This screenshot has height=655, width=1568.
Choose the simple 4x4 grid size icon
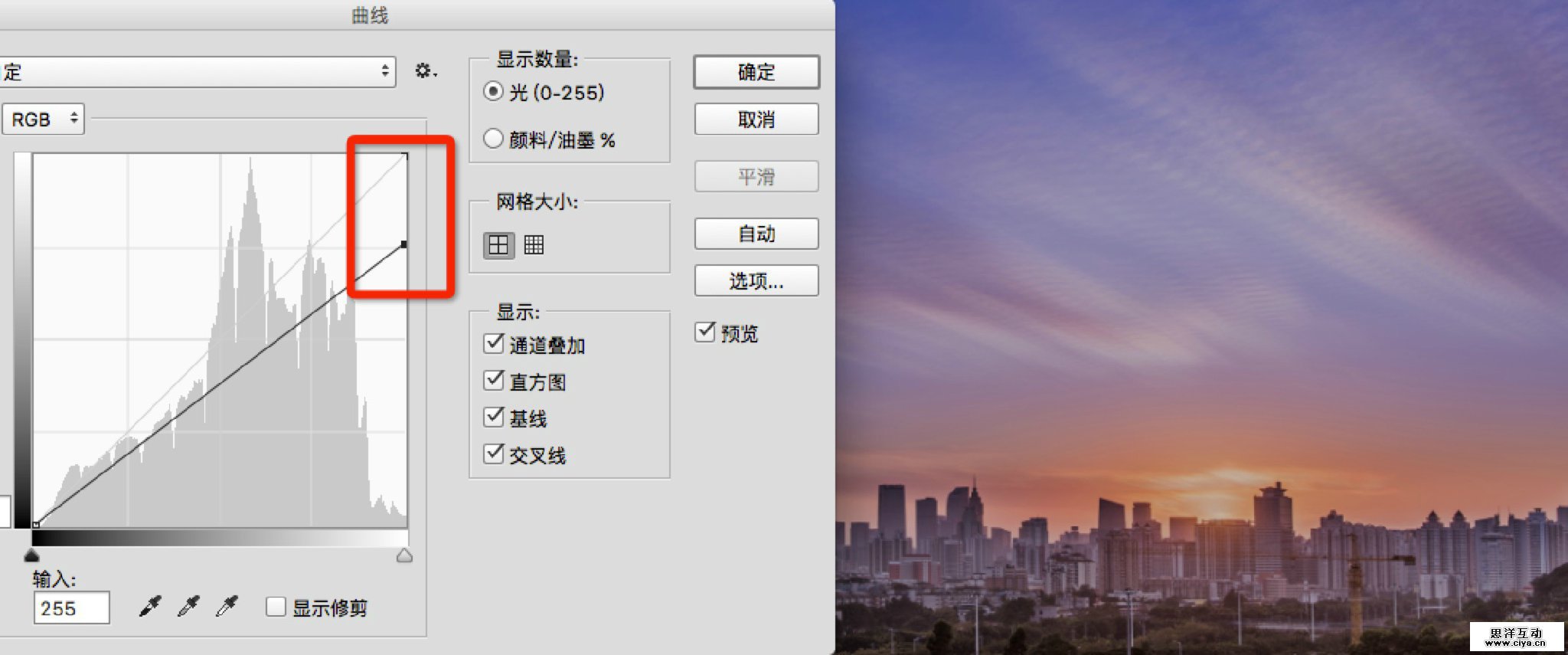(498, 245)
